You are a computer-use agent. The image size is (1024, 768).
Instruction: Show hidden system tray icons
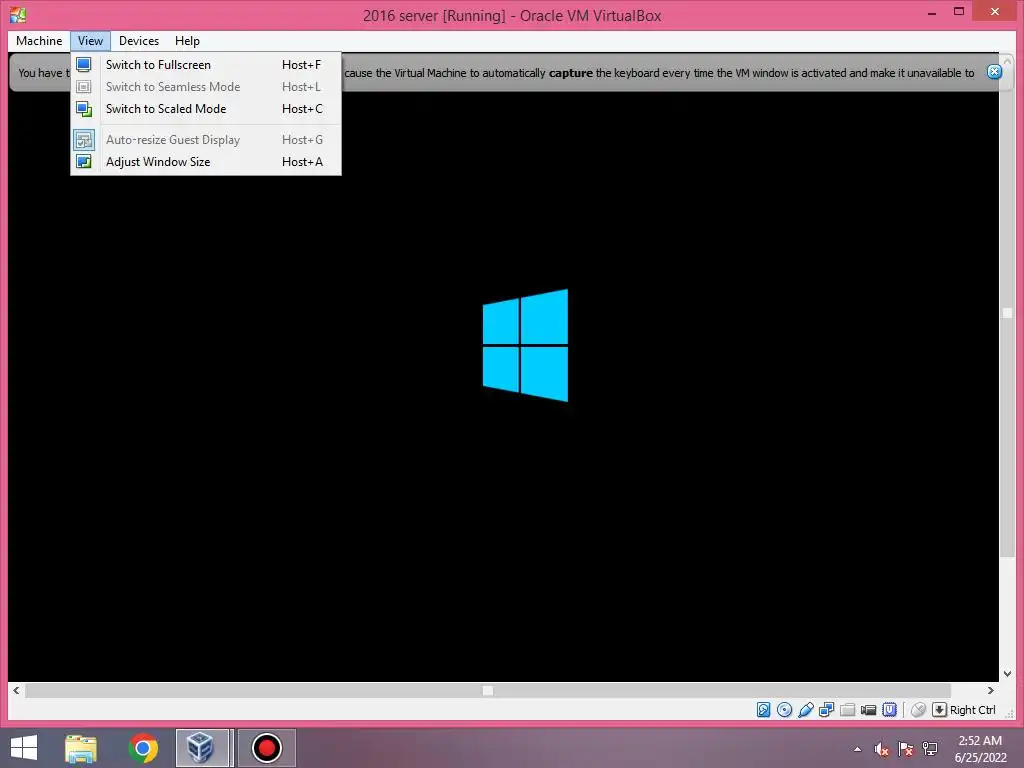click(857, 749)
